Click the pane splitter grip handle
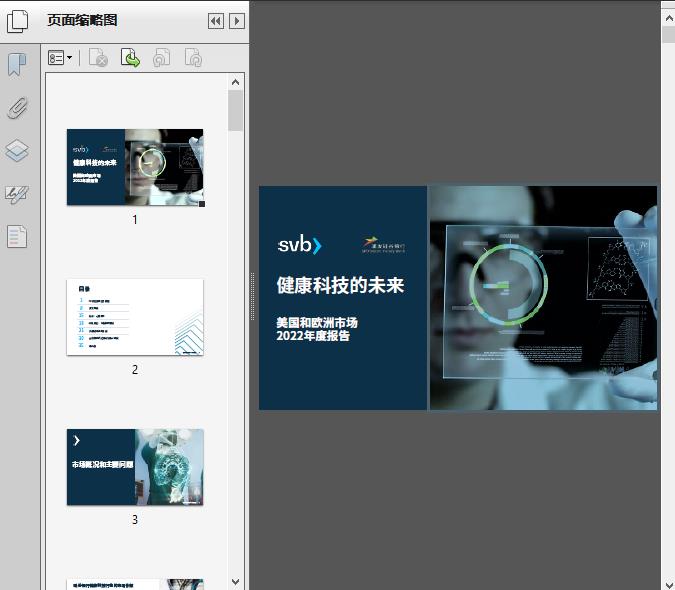This screenshot has height=590, width=675. 253,297
